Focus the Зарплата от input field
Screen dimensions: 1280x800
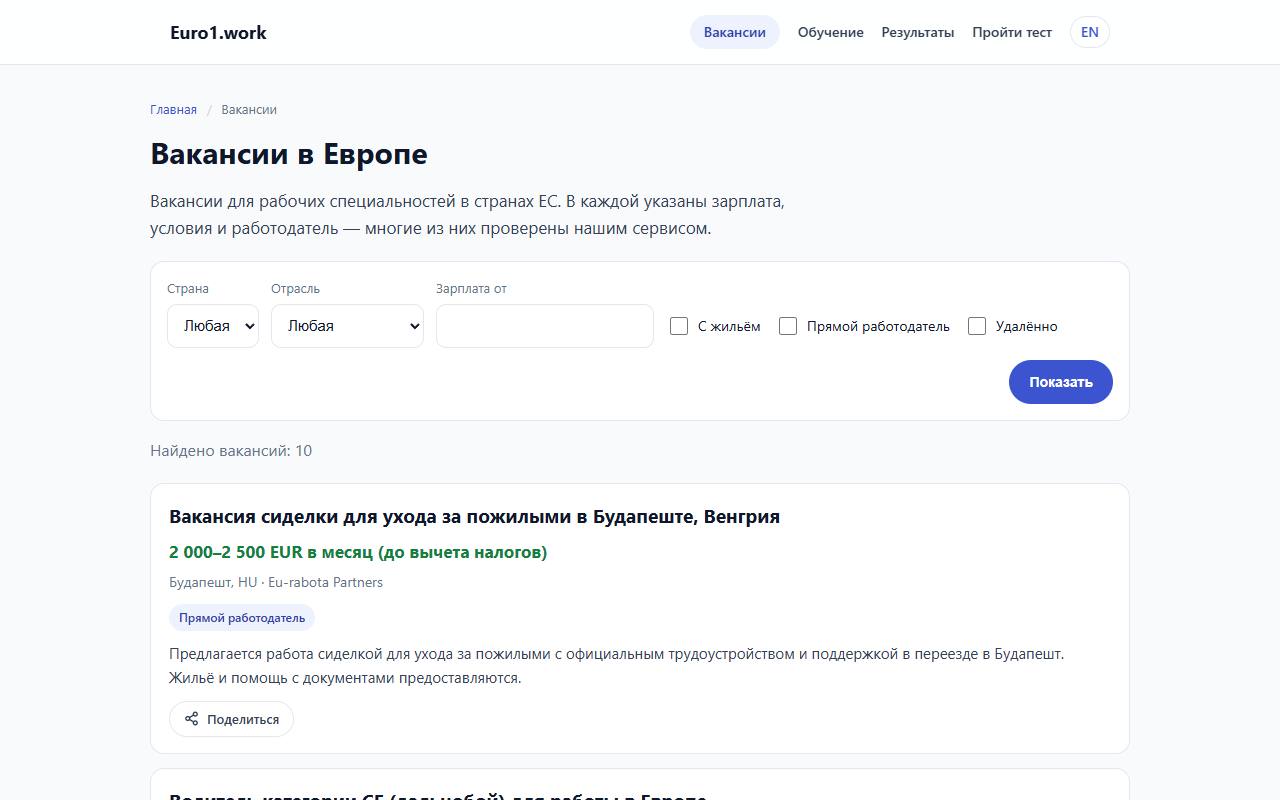tap(545, 326)
